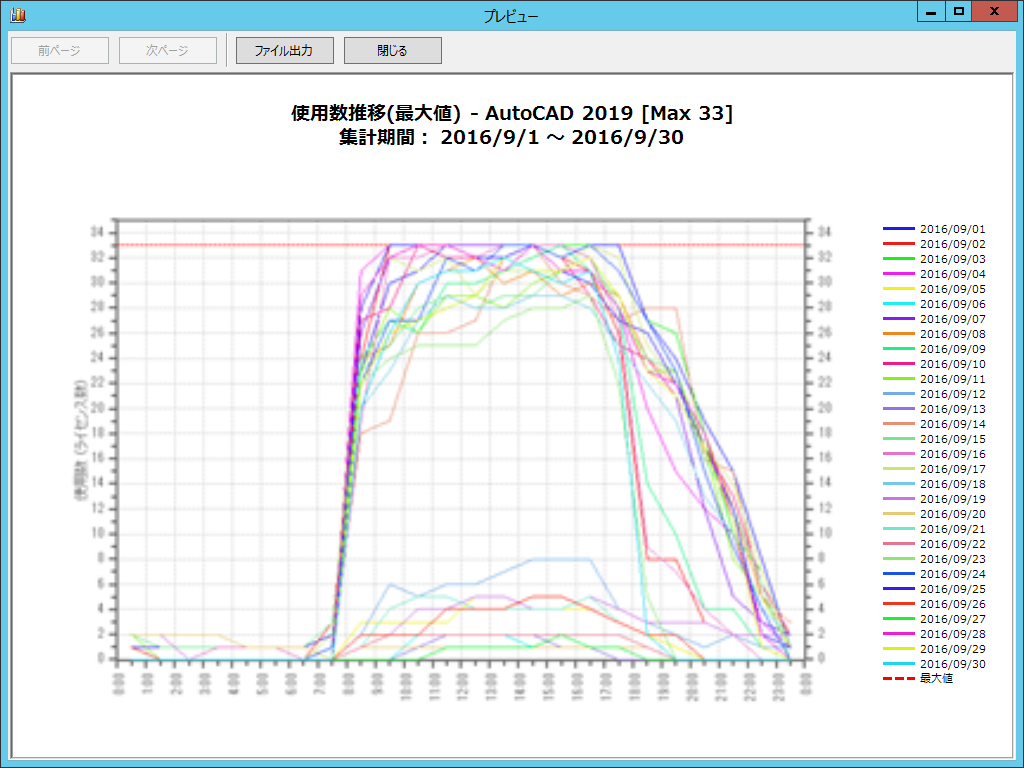
Task: Click legend entry 2016/09/06
Action: [935, 304]
